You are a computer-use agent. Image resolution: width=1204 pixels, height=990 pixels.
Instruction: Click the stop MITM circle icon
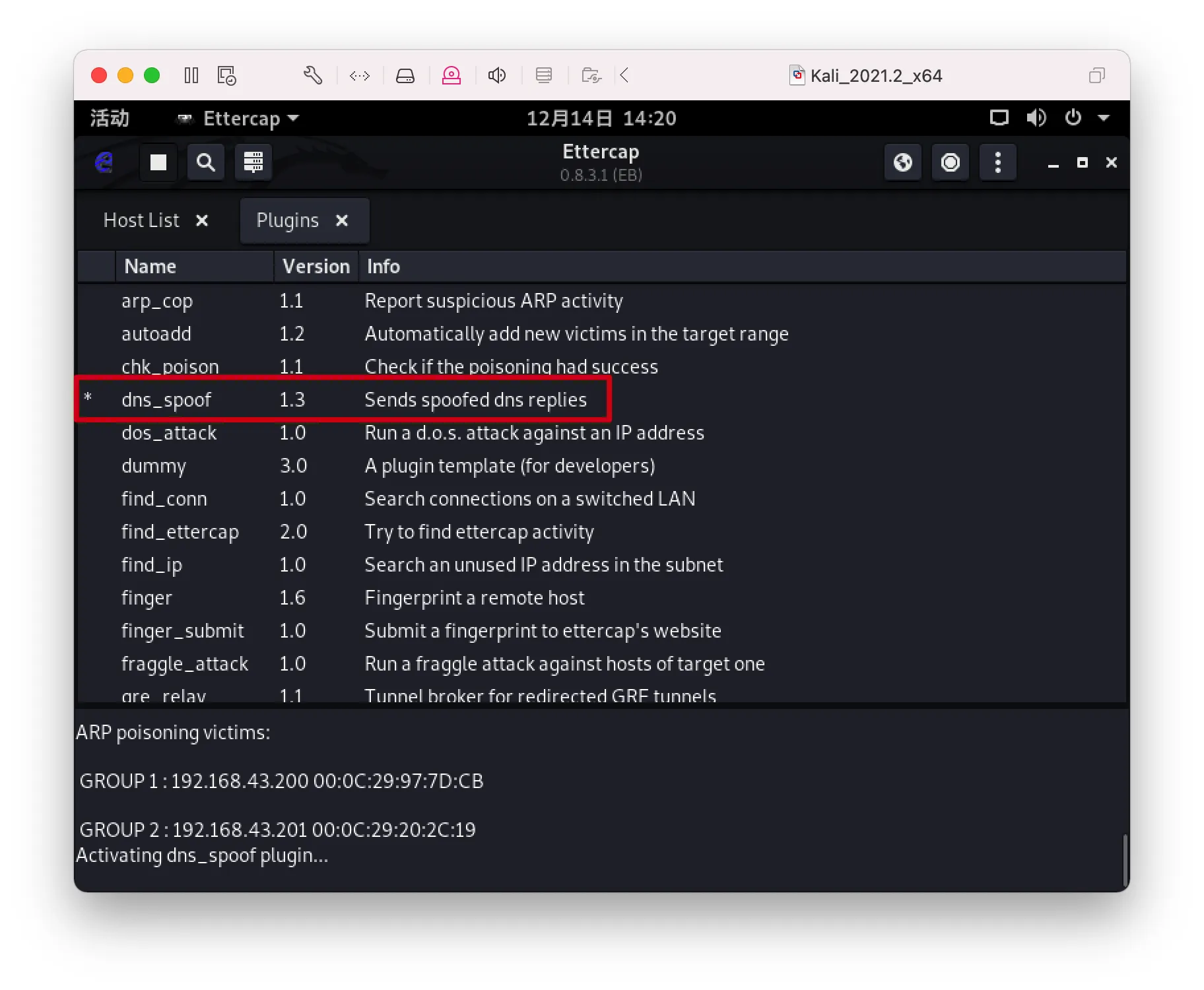(x=950, y=162)
